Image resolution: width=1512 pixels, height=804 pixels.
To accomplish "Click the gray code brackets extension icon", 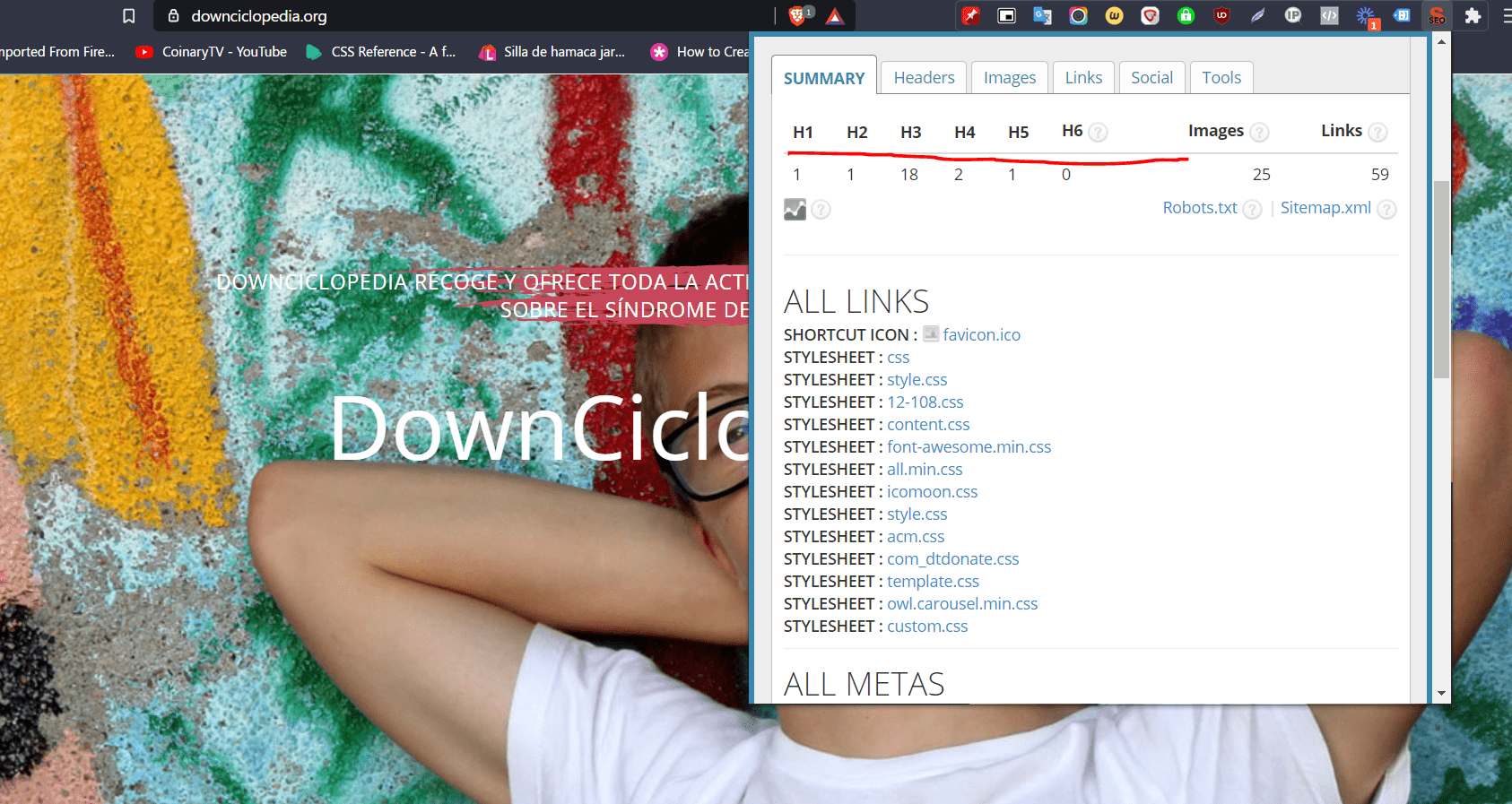I will point(1329,15).
